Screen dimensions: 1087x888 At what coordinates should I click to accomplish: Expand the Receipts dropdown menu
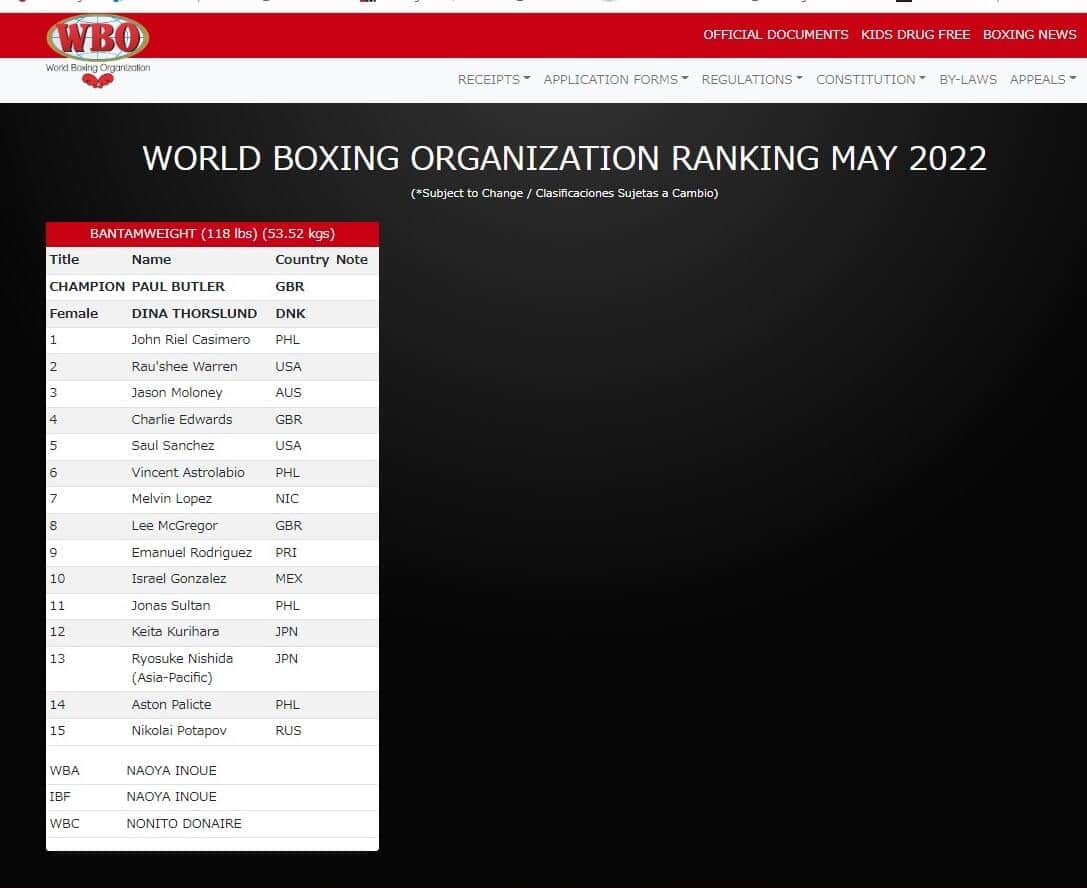click(x=493, y=80)
